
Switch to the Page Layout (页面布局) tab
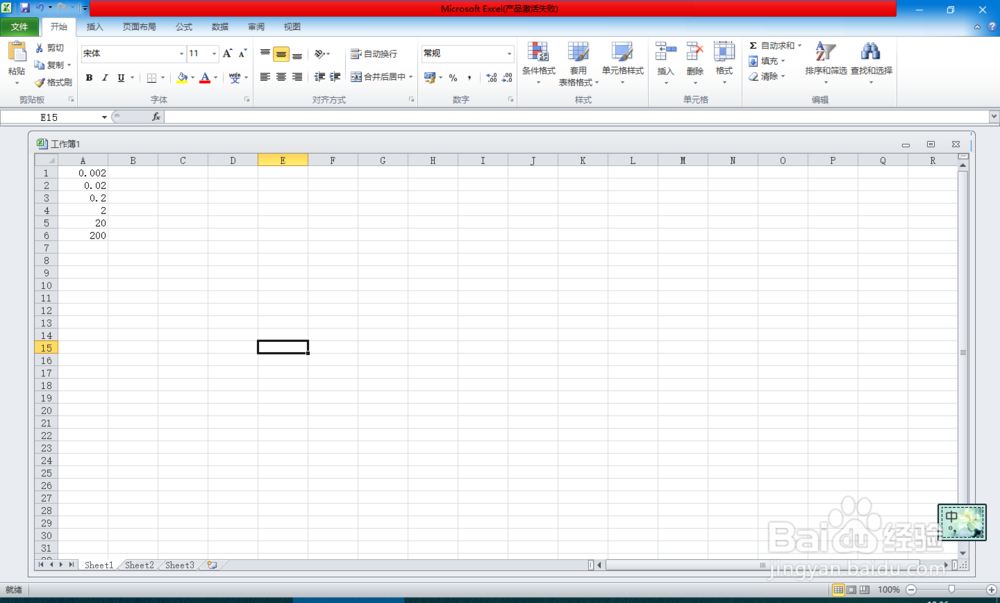point(139,27)
